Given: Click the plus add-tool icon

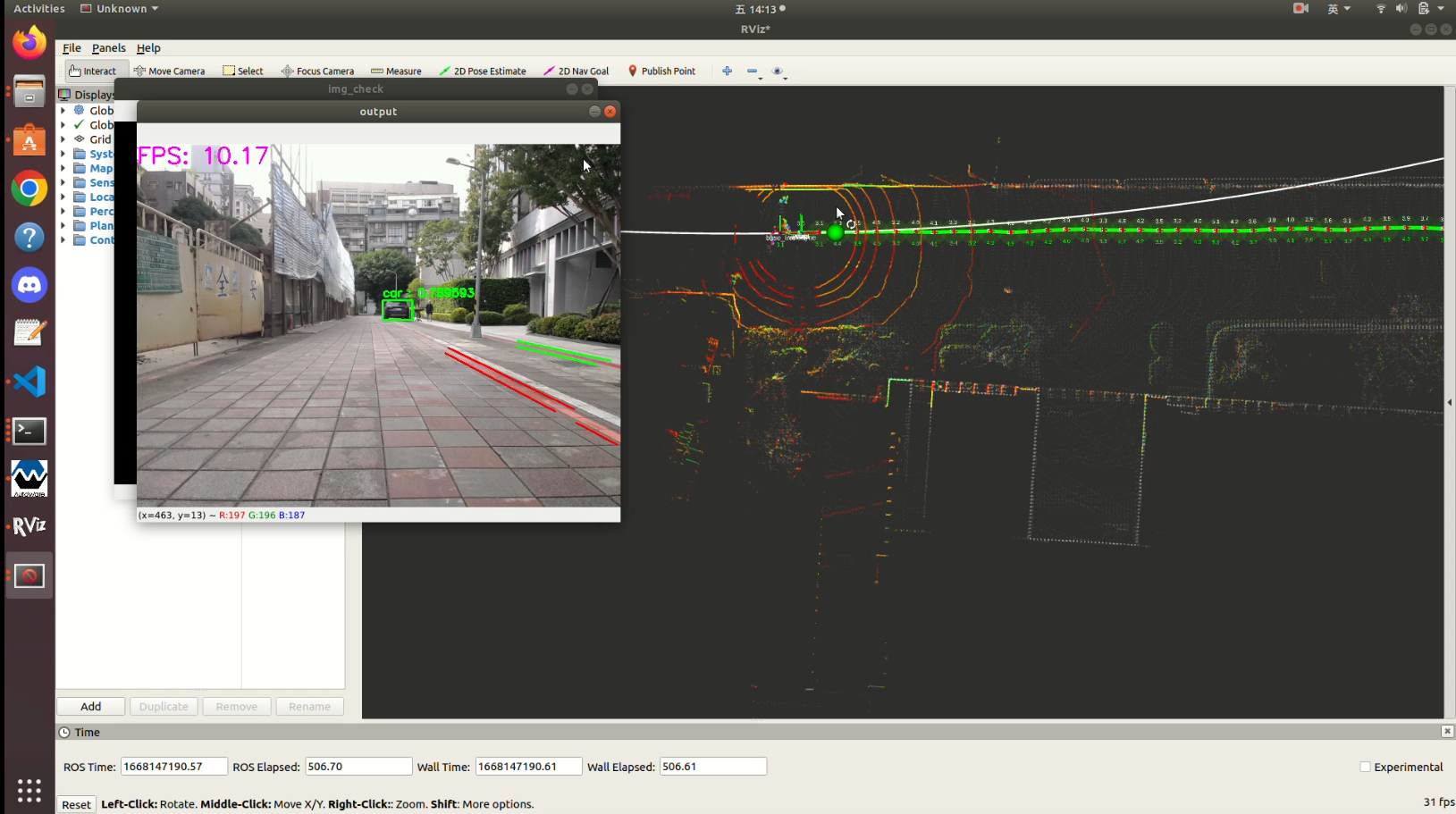Looking at the screenshot, I should (727, 71).
